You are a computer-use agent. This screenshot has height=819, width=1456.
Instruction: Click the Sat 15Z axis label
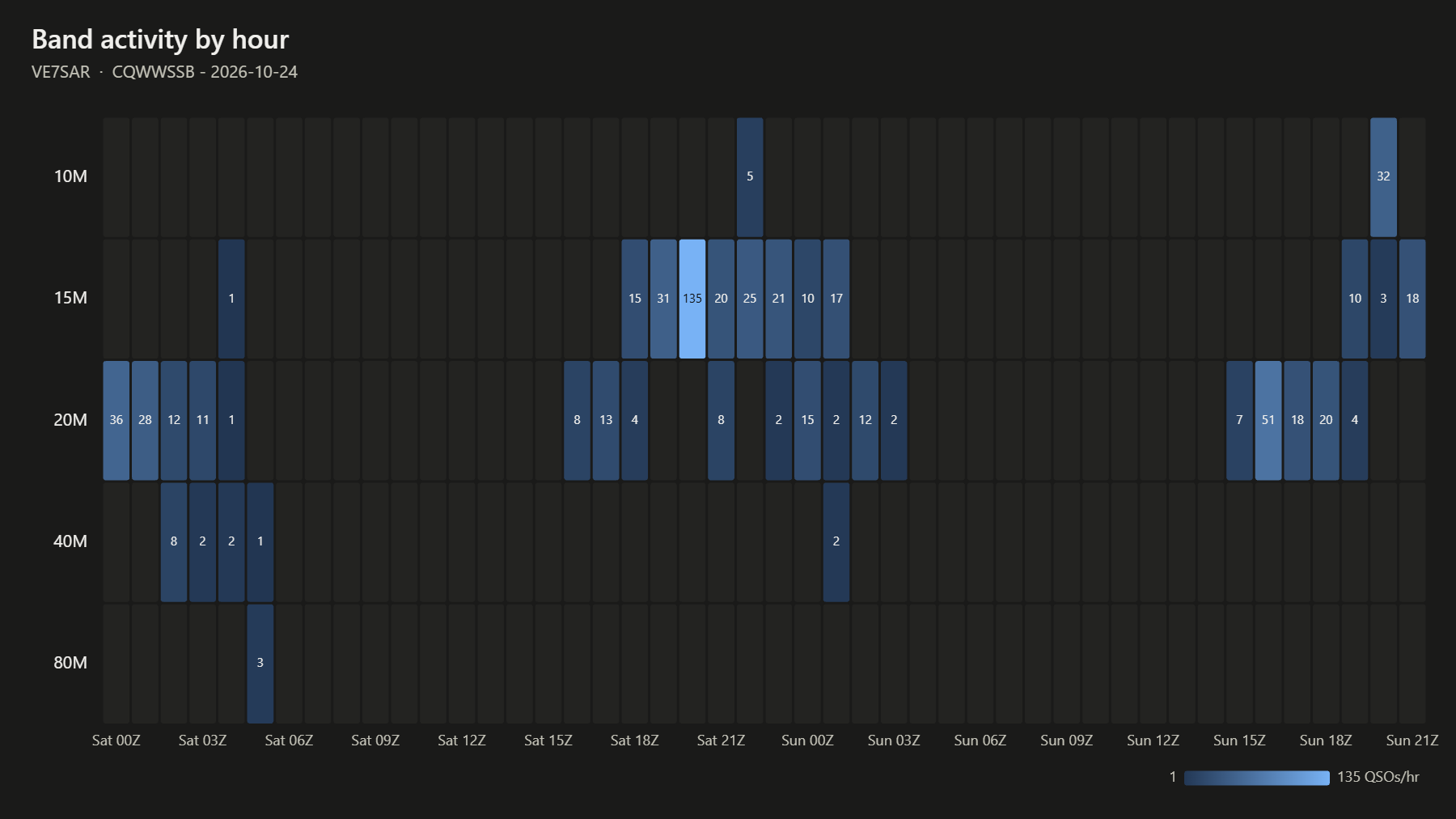[548, 740]
